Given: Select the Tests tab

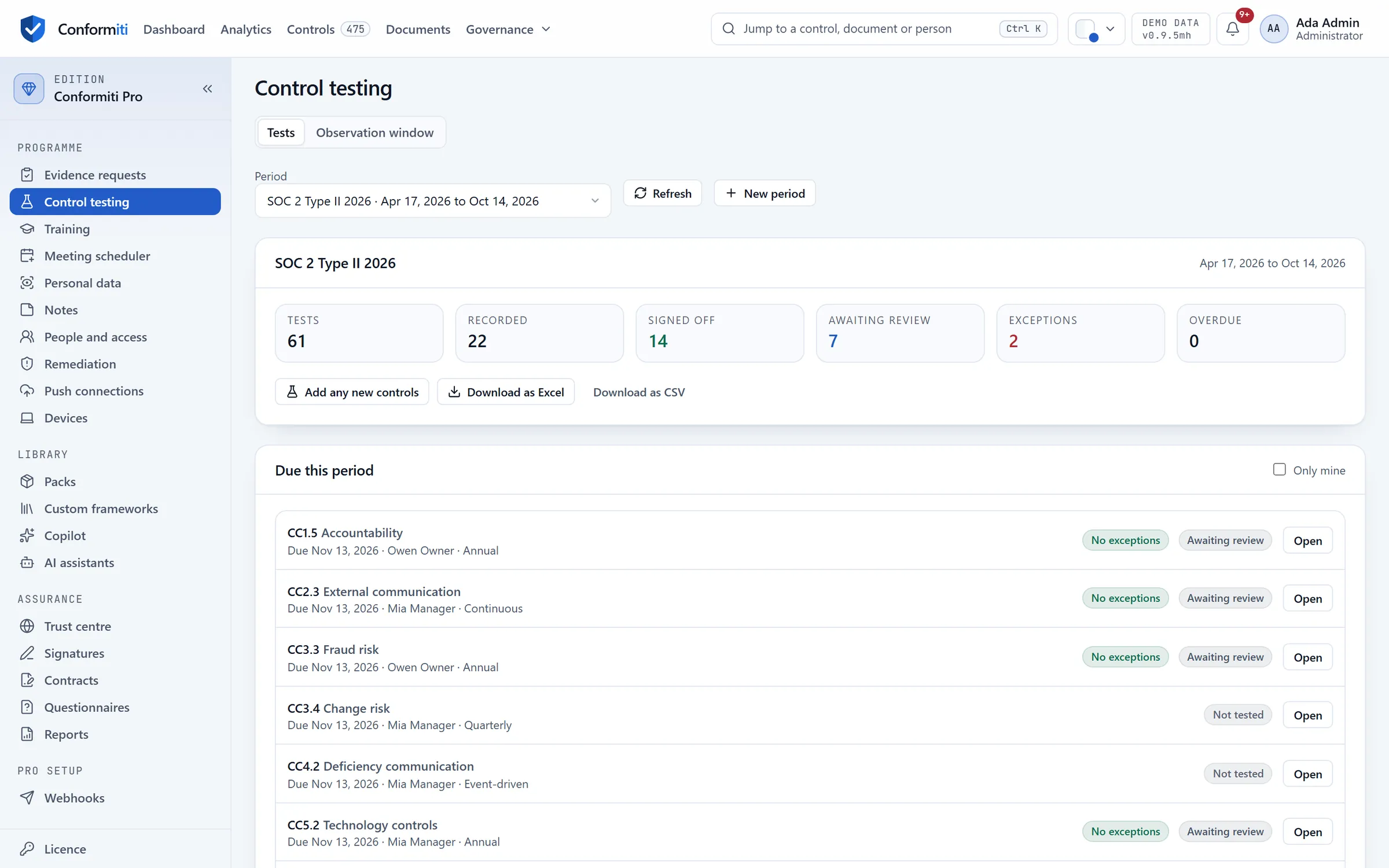Looking at the screenshot, I should (x=281, y=133).
